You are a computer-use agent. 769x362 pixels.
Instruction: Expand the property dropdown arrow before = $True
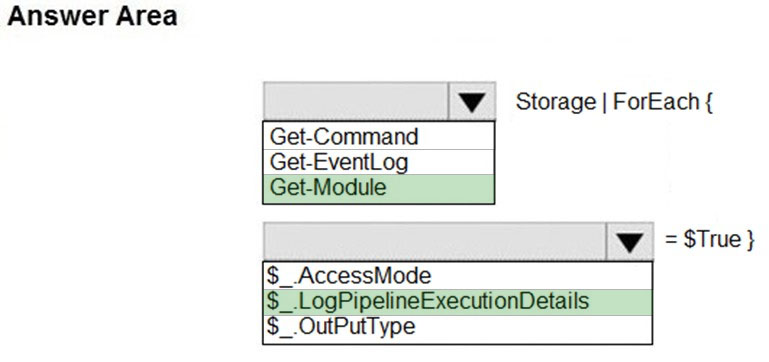pos(630,241)
